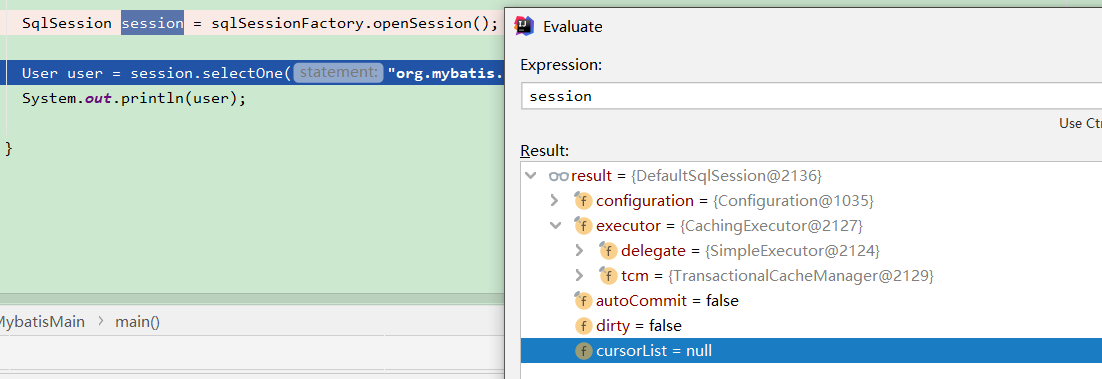Viewport: 1102px width, 379px height.
Task: Click the Expression input field containing session
Action: pos(812,96)
